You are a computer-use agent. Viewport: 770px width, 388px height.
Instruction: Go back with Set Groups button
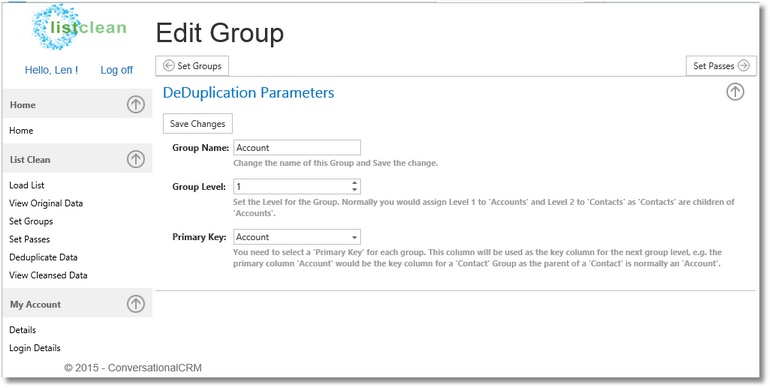click(192, 66)
